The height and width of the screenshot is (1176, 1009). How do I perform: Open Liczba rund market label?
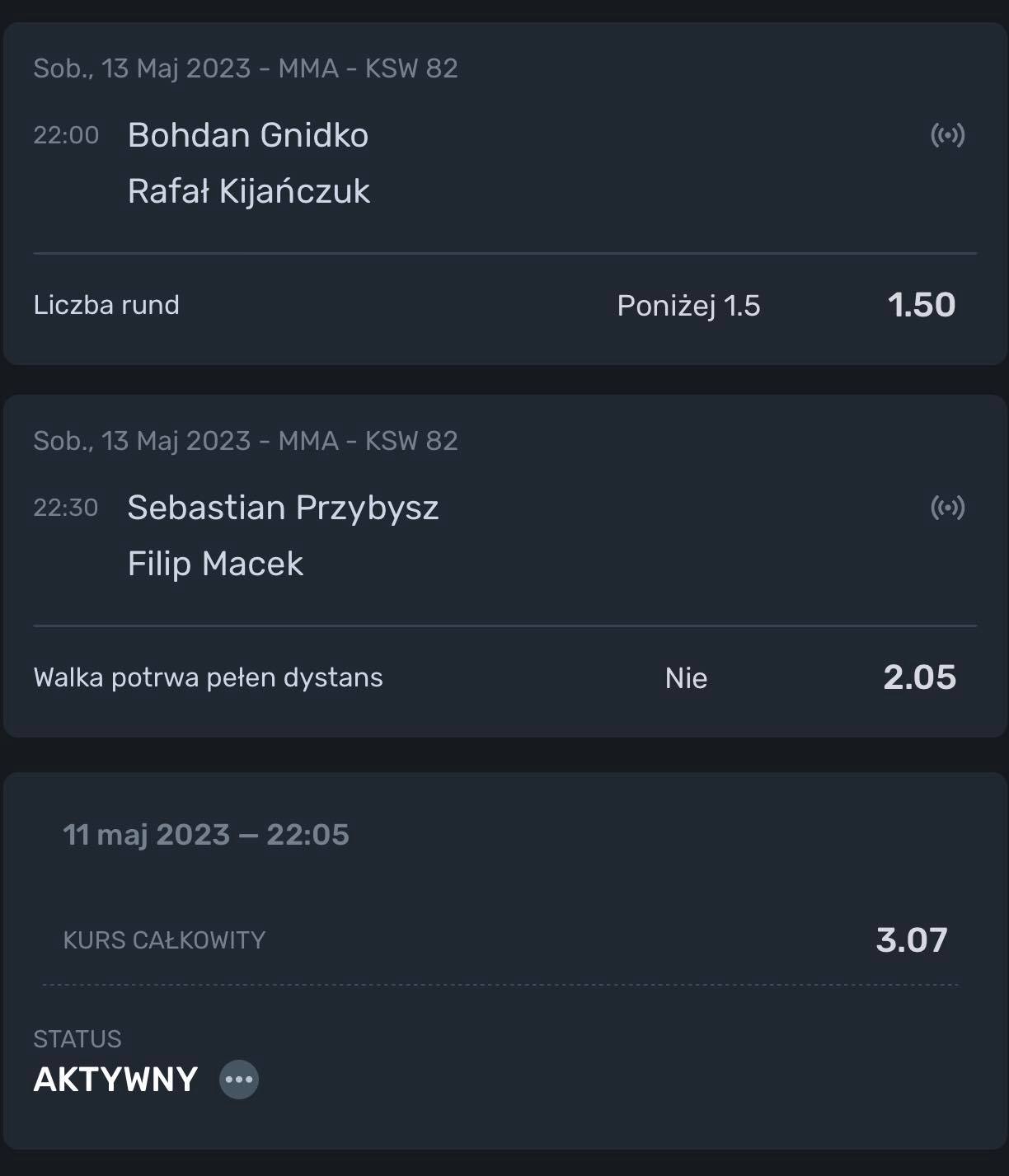(106, 305)
